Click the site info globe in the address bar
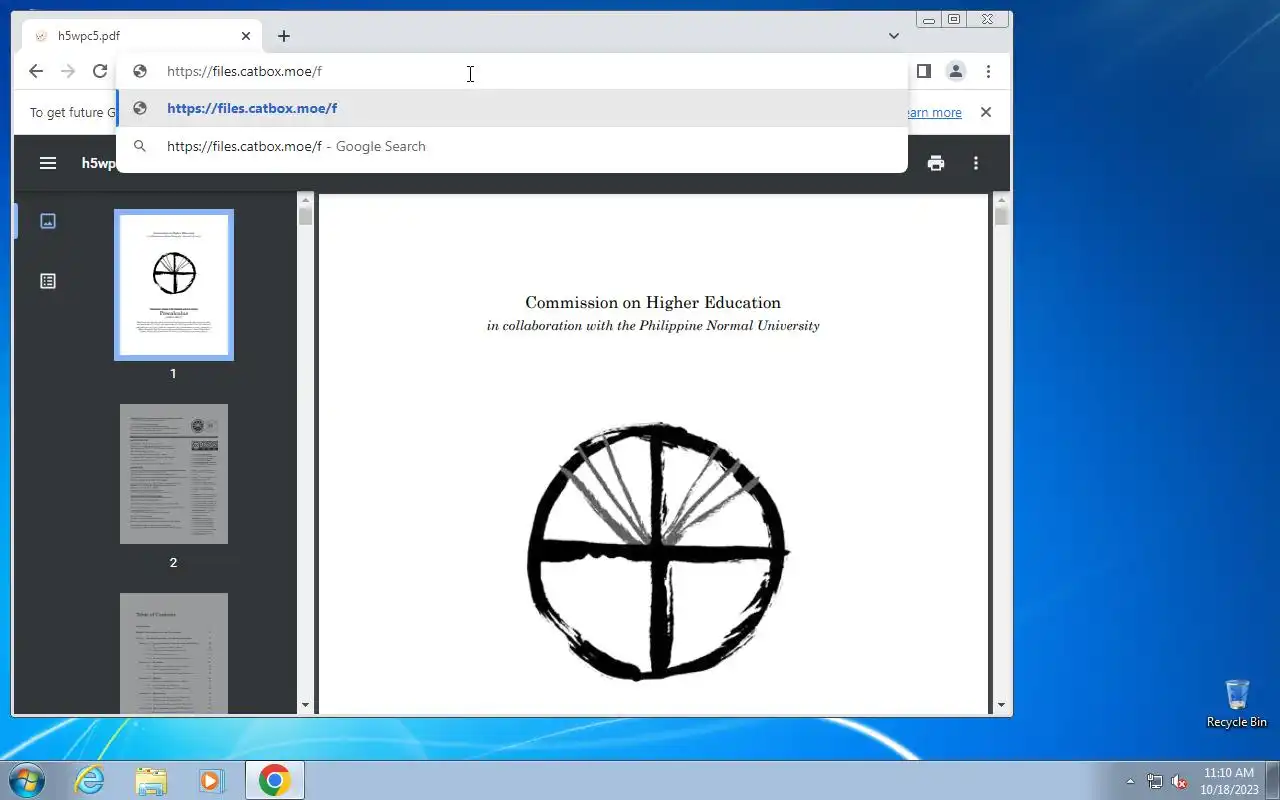 click(x=140, y=71)
